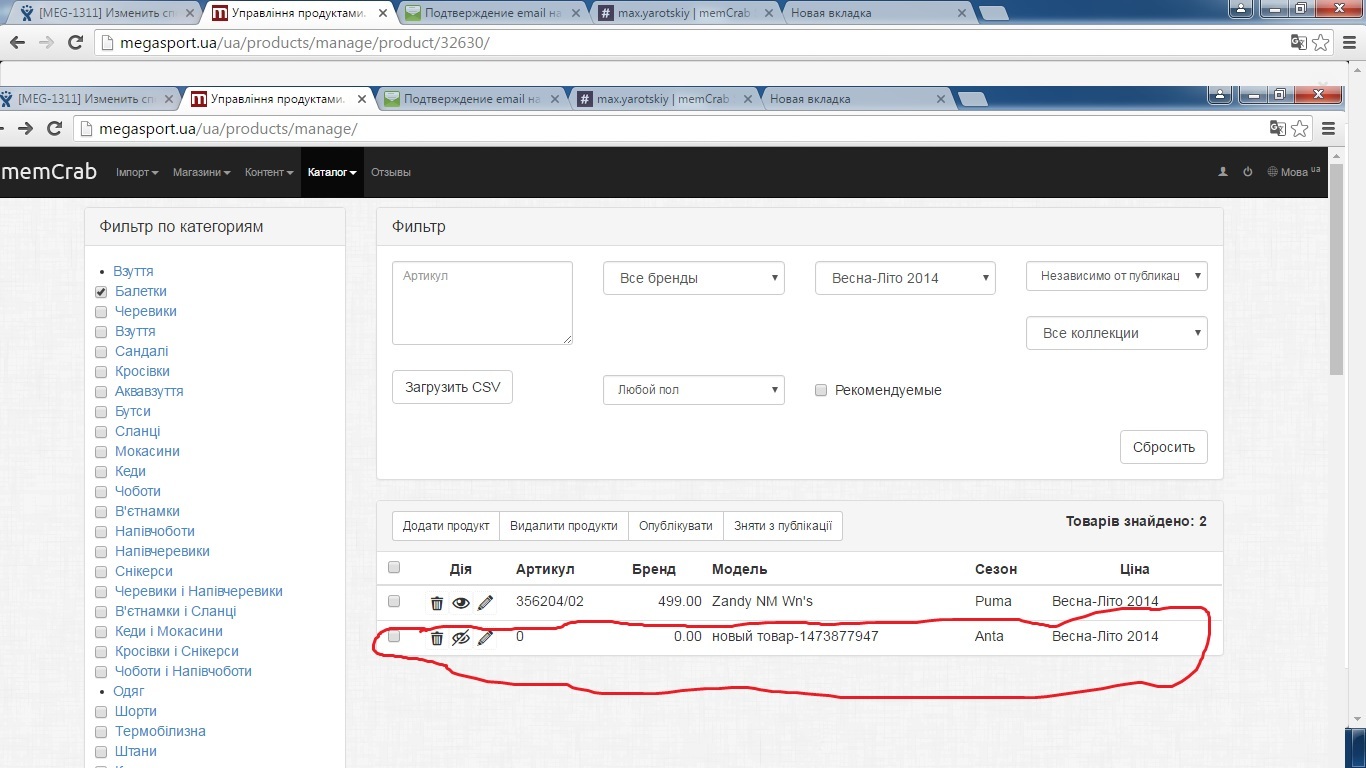Enable the Рекомендуемые checkbox
1366x768 pixels.
(x=821, y=390)
